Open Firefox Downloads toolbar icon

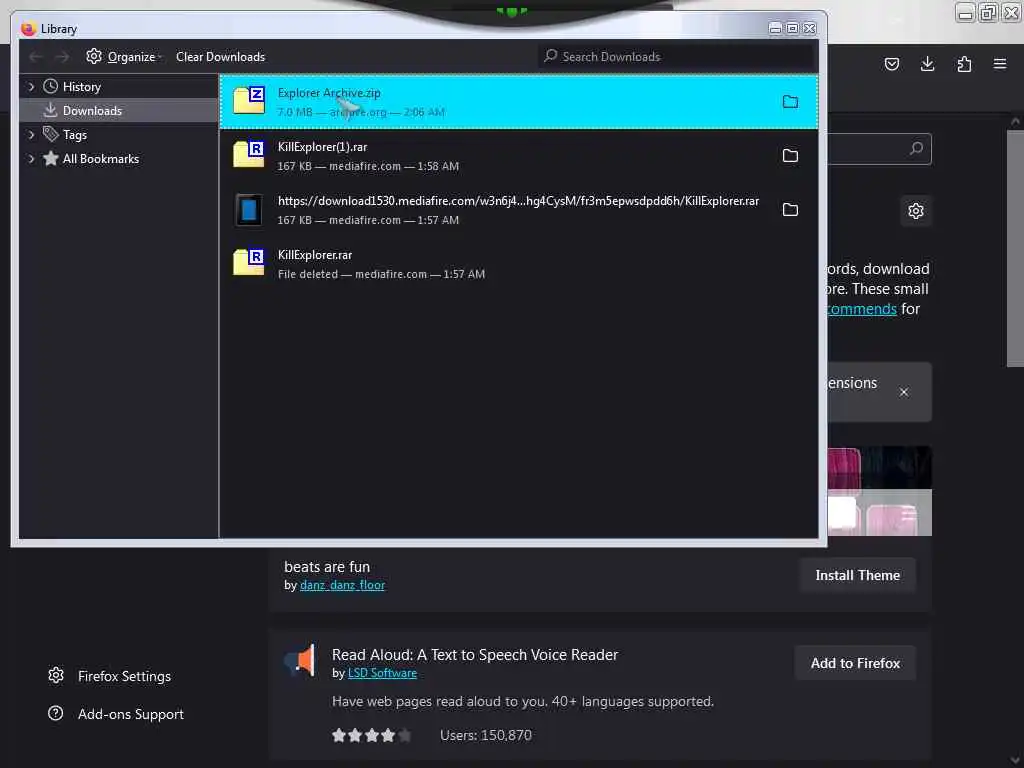click(x=927, y=64)
